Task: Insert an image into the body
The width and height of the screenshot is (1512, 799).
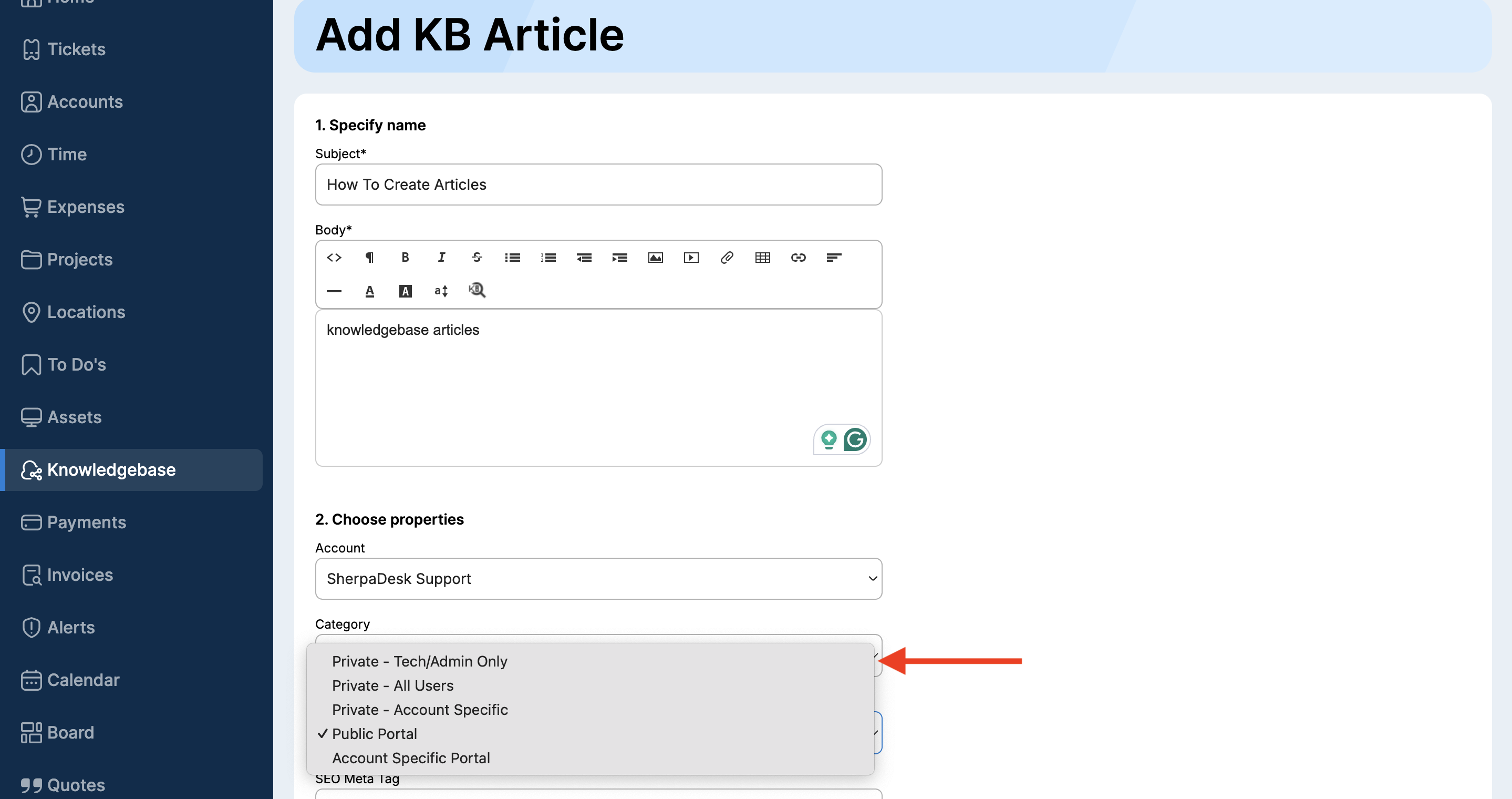Action: (655, 258)
